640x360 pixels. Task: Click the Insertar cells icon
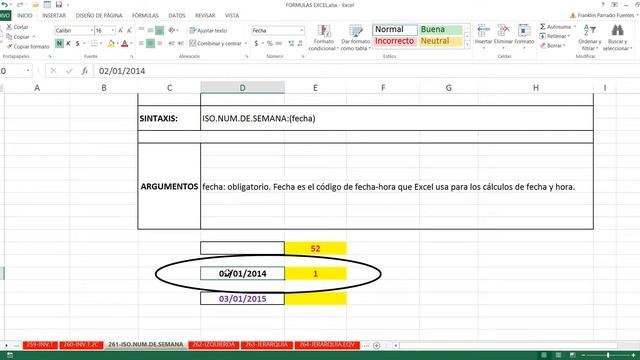point(483,30)
